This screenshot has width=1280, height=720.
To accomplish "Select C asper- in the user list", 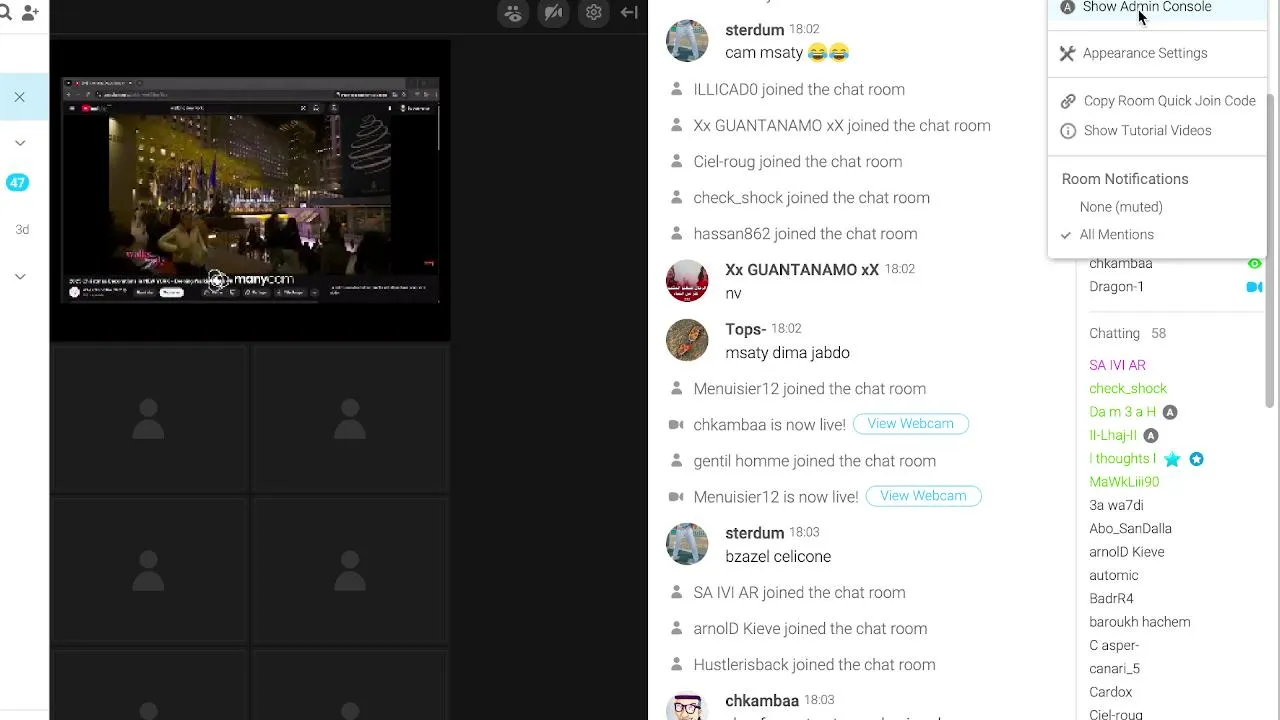I will tap(1114, 646).
